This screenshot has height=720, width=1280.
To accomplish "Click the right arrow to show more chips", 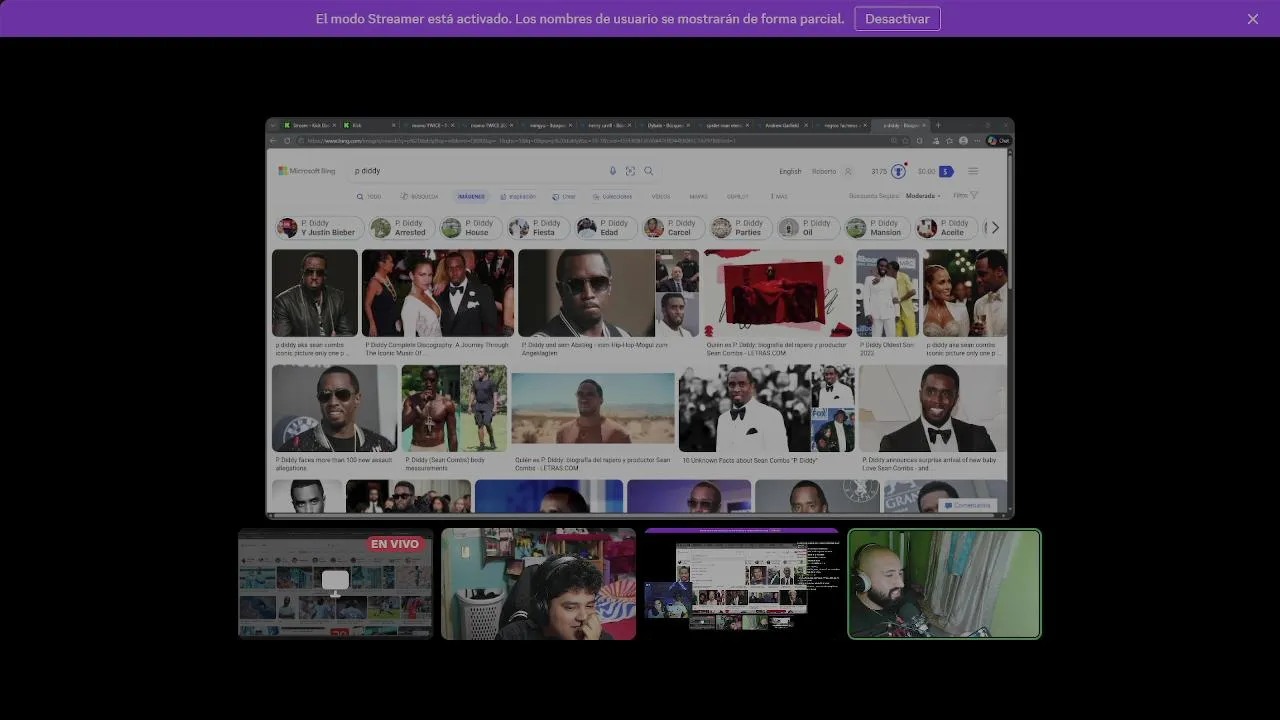I will (x=994, y=228).
